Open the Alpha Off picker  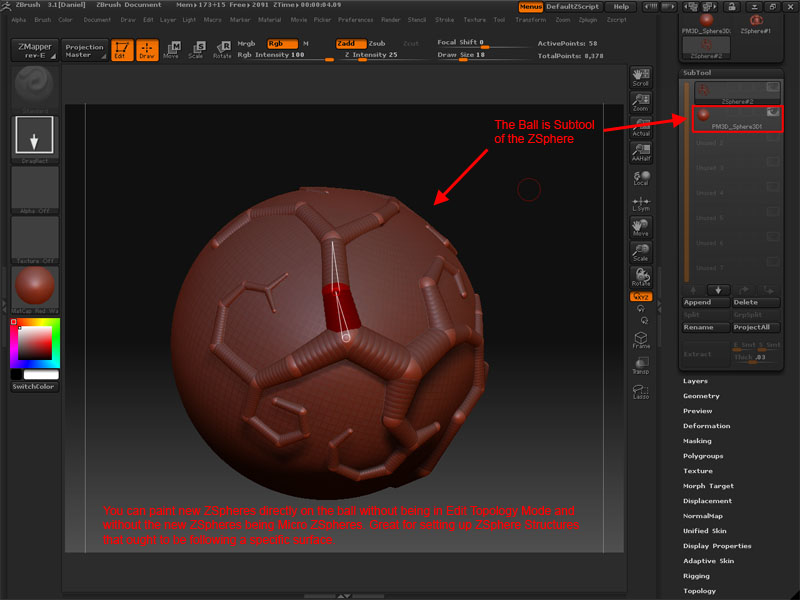pos(35,190)
